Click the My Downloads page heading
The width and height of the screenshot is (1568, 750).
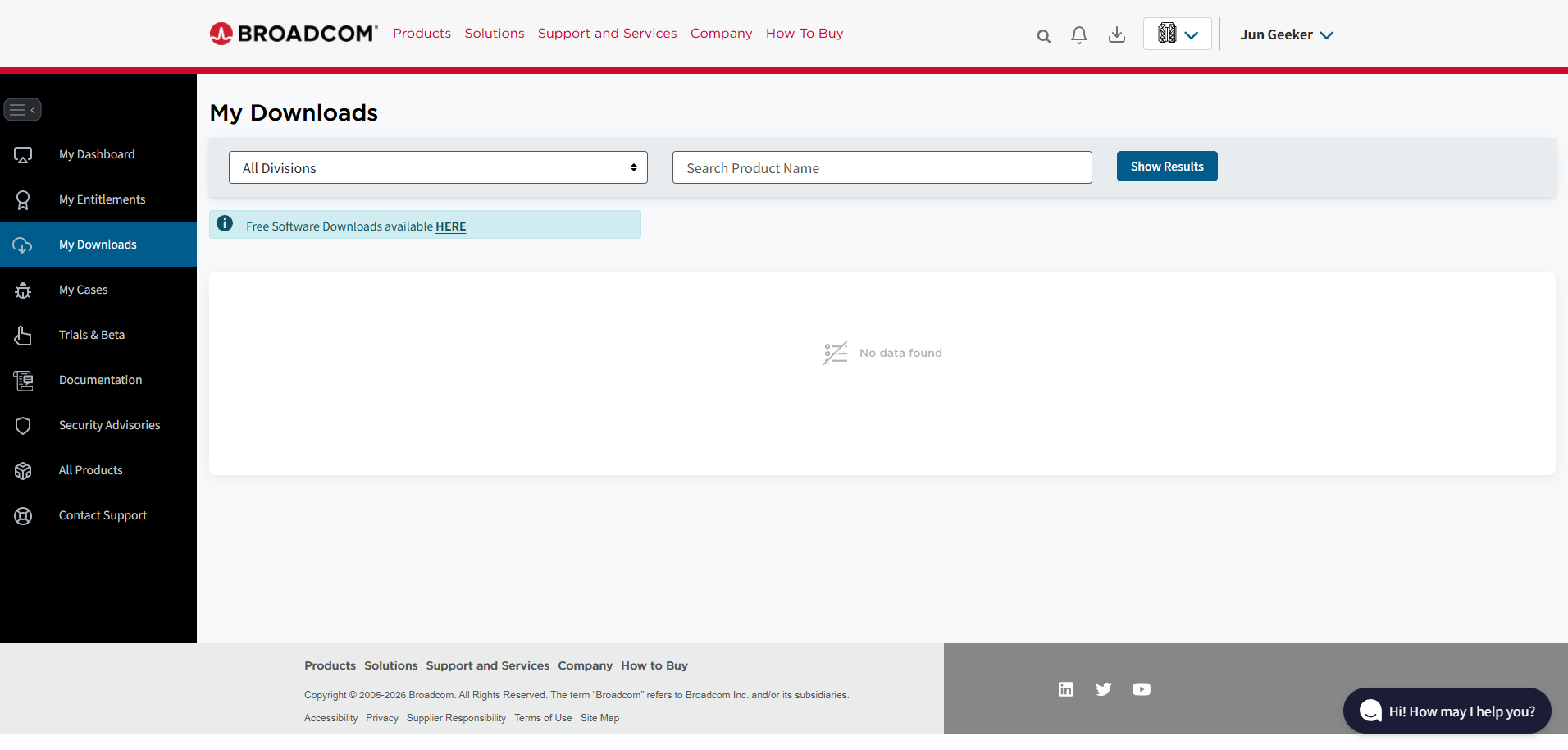[x=294, y=112]
